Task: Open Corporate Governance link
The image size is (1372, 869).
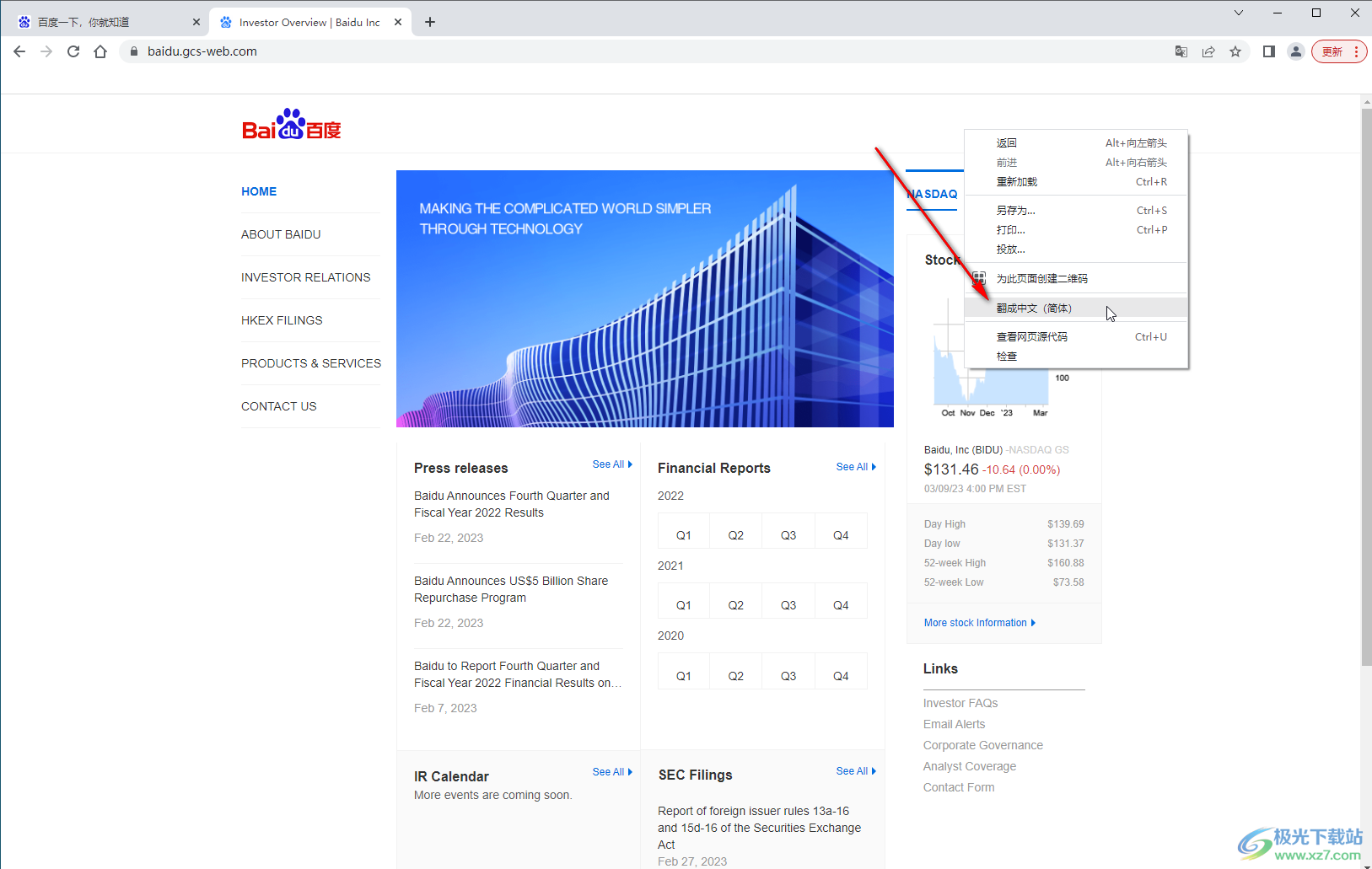Action: click(x=983, y=745)
